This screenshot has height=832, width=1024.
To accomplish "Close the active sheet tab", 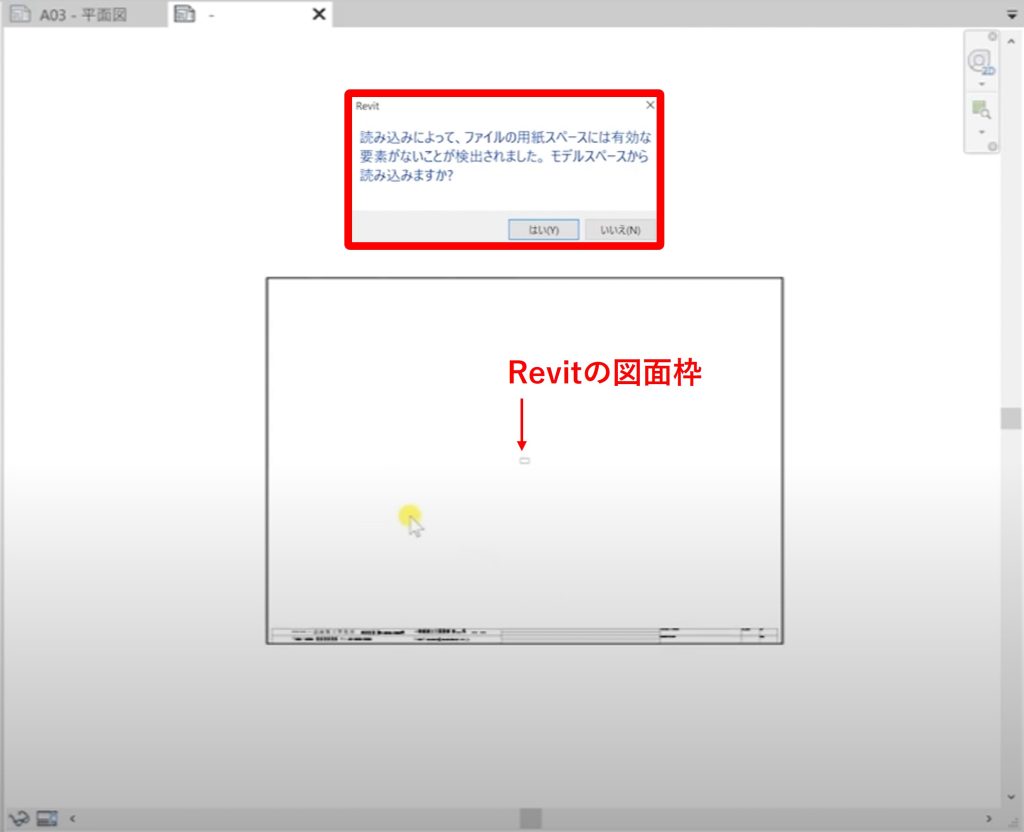I will (319, 14).
